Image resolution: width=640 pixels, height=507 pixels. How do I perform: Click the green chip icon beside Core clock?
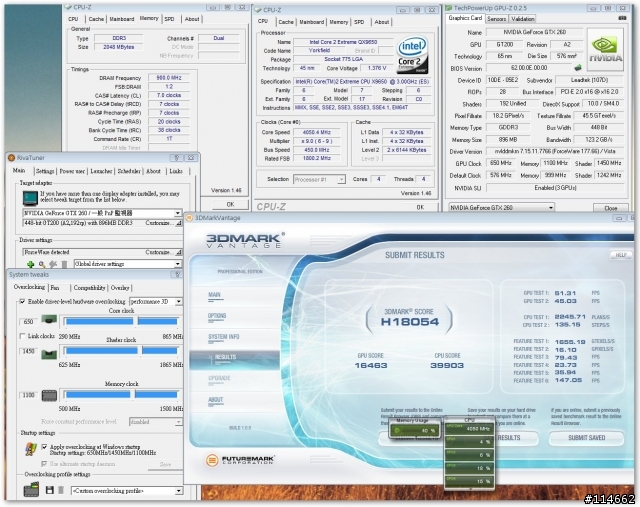click(x=49, y=320)
